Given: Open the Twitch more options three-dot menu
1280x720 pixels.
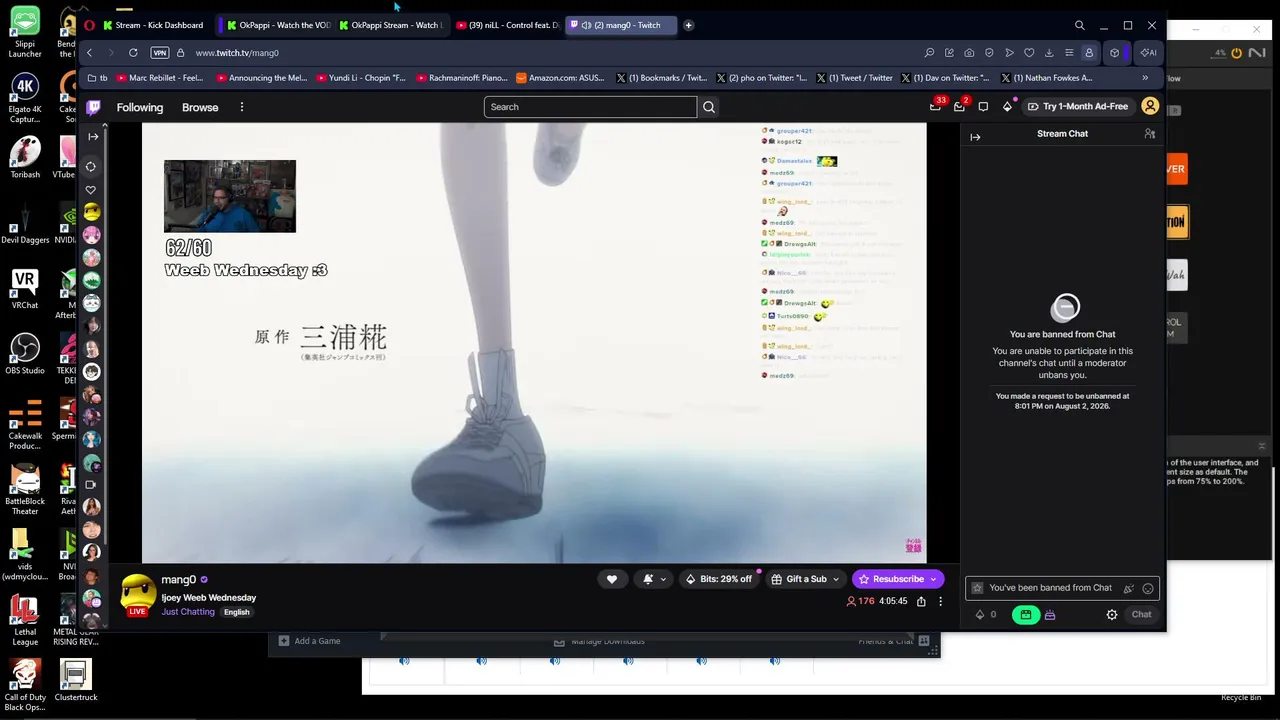Looking at the screenshot, I should tap(241, 107).
